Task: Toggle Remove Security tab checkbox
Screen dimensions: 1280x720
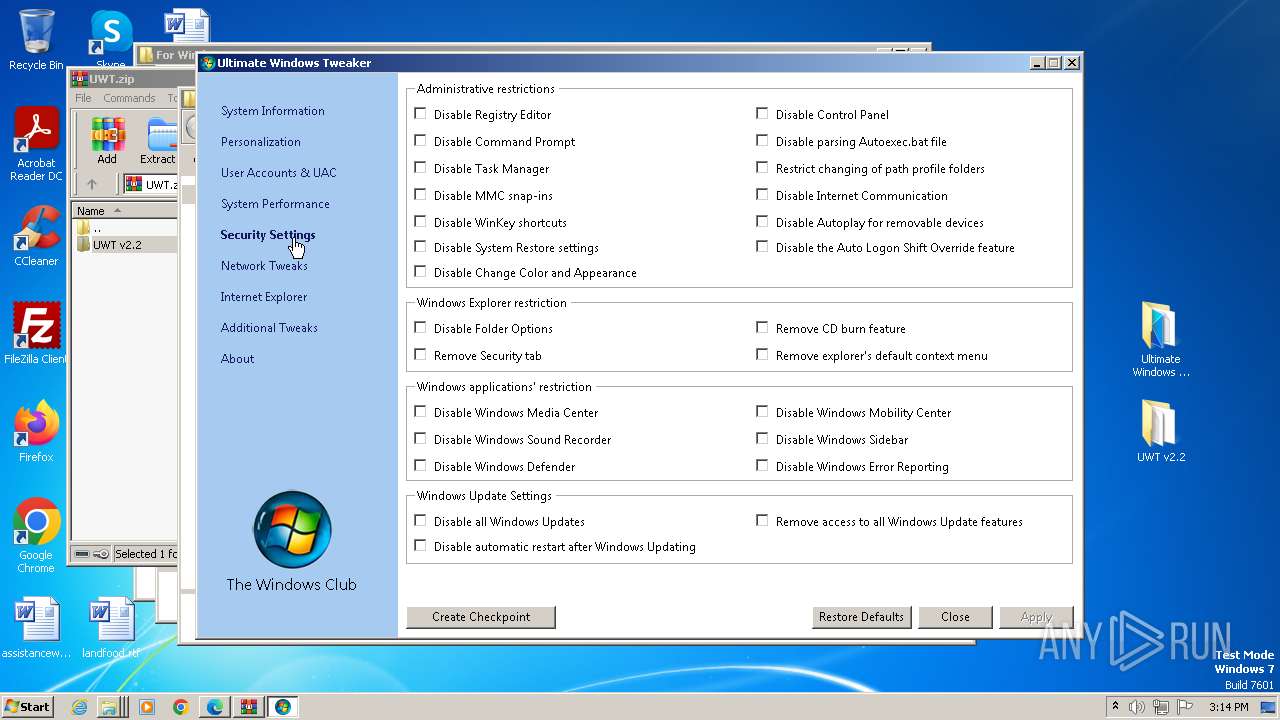Action: 420,355
